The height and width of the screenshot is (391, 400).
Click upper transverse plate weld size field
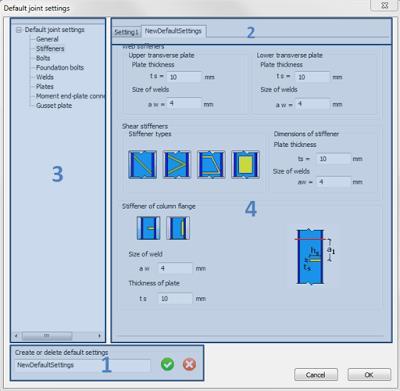(184, 104)
